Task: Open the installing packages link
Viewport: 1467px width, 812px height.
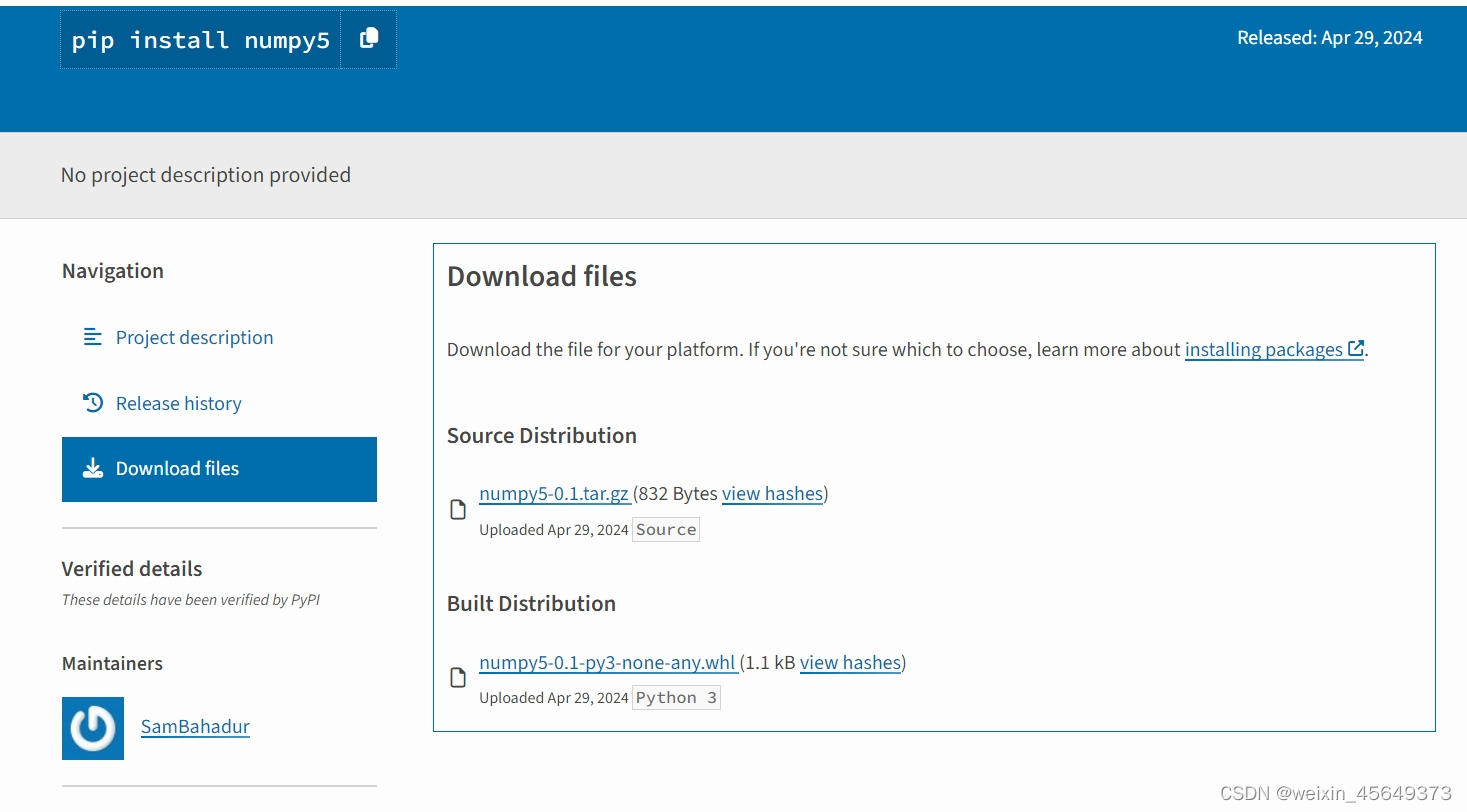Action: click(1274, 349)
